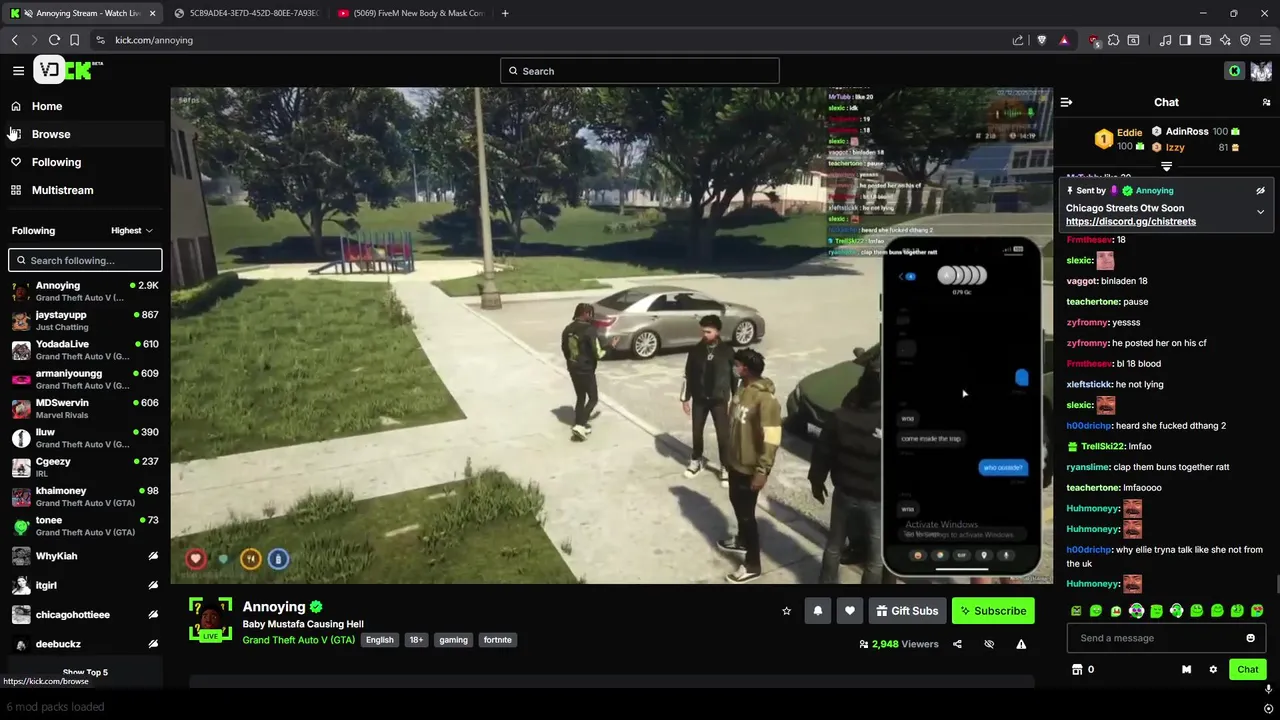
Task: Collapse the chat panel
Action: pos(1066,102)
